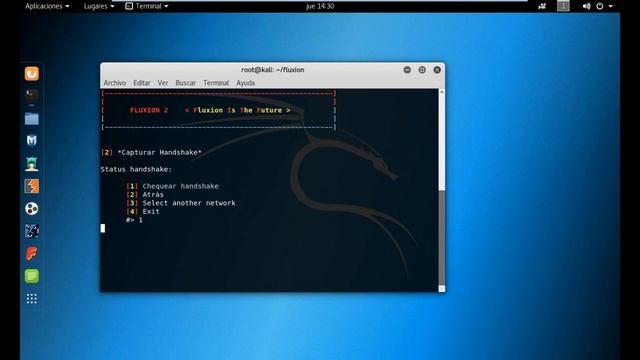Screen dimensions: 640x360
Task: Click the "Status handshake:" line
Action: (136, 169)
